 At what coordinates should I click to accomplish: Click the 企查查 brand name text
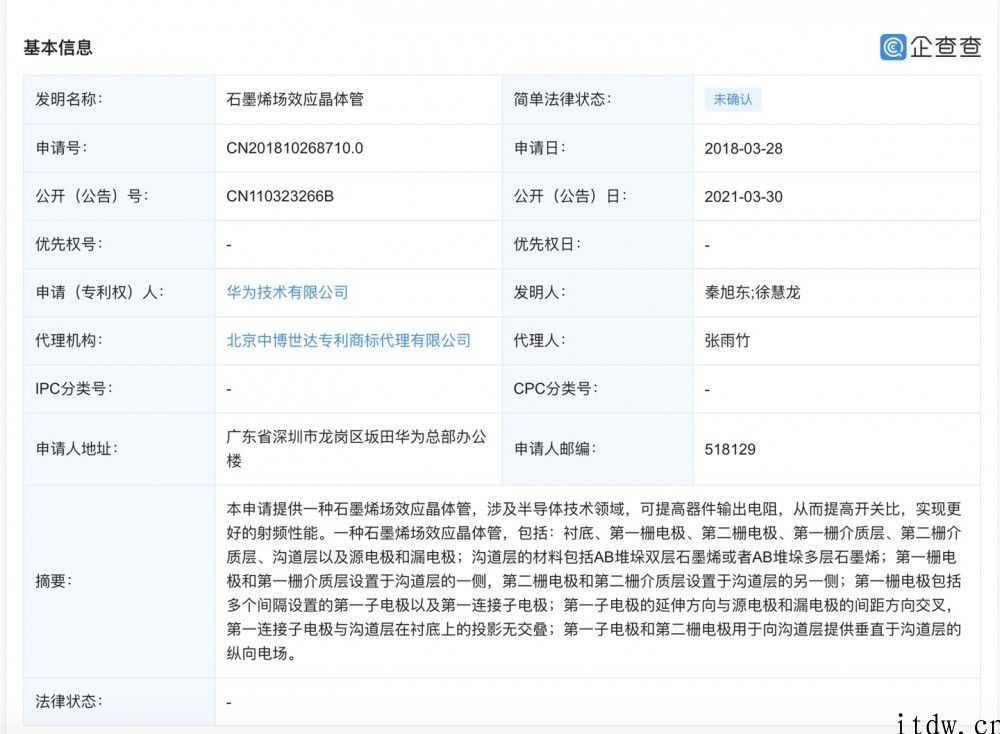pos(945,47)
